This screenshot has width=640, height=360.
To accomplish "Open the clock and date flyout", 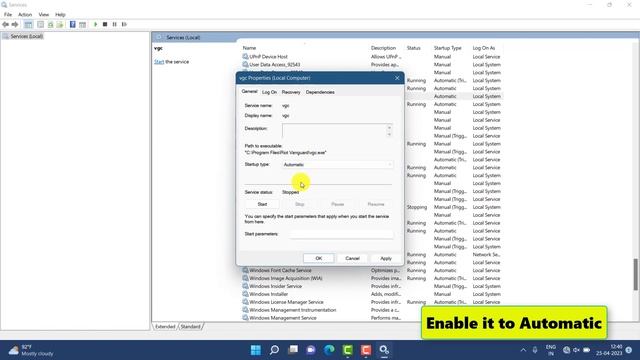I will (x=609, y=350).
